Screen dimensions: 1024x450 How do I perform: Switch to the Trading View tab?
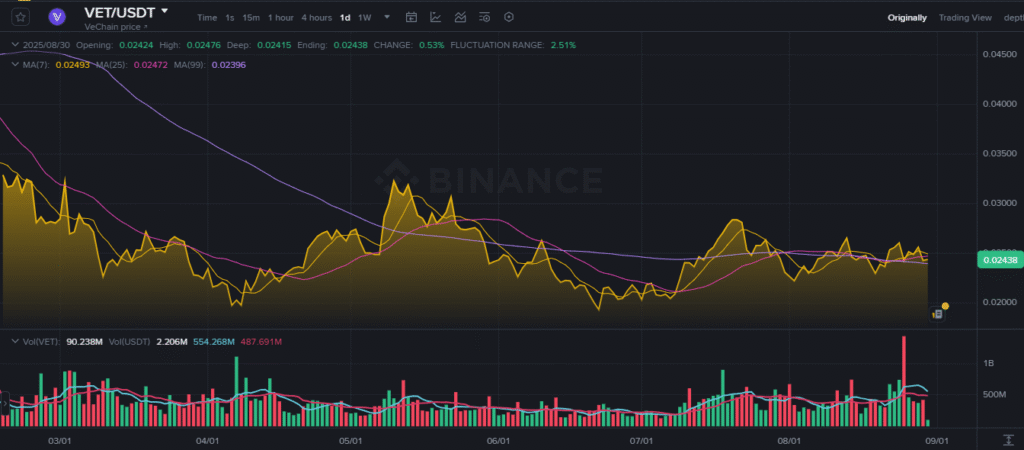(964, 18)
